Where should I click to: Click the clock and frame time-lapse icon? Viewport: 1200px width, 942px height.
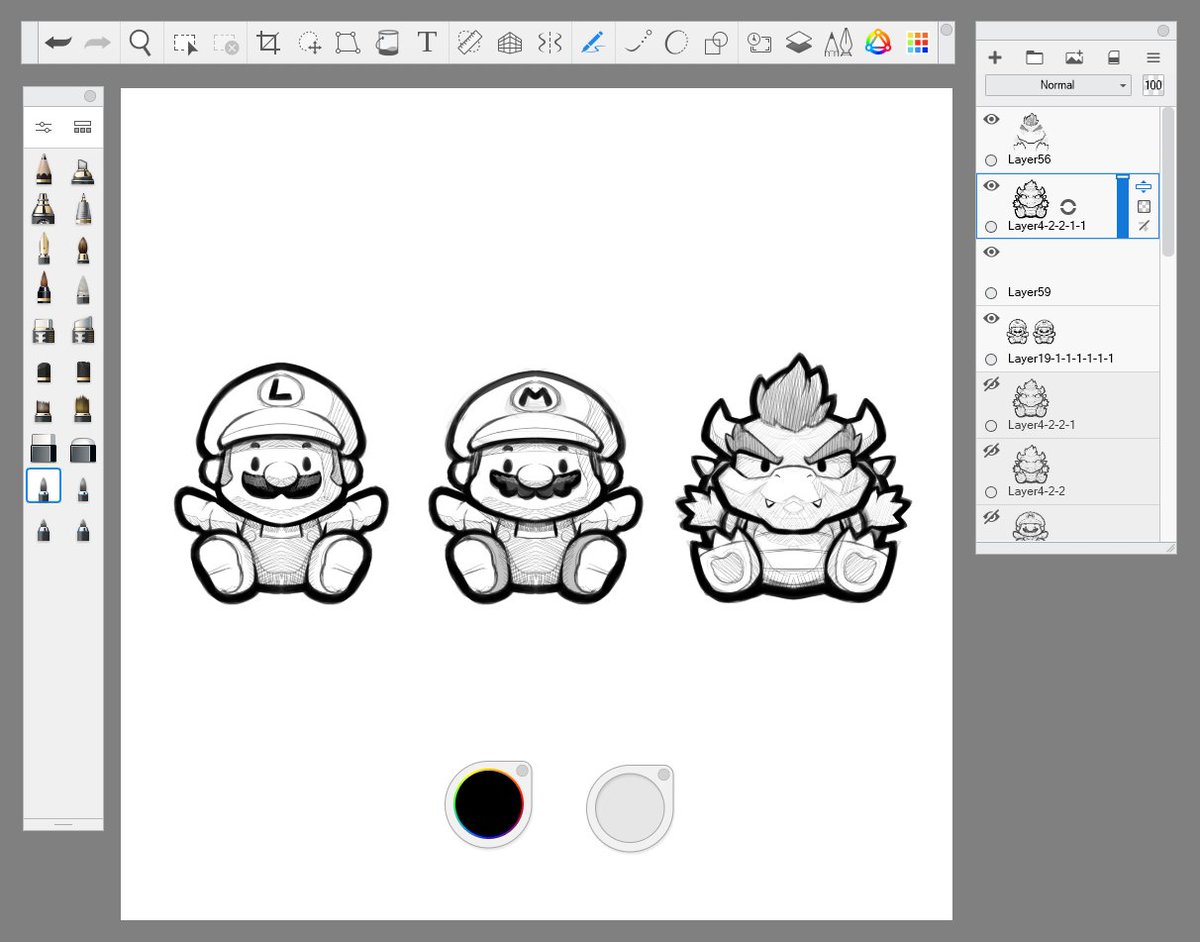tap(759, 43)
